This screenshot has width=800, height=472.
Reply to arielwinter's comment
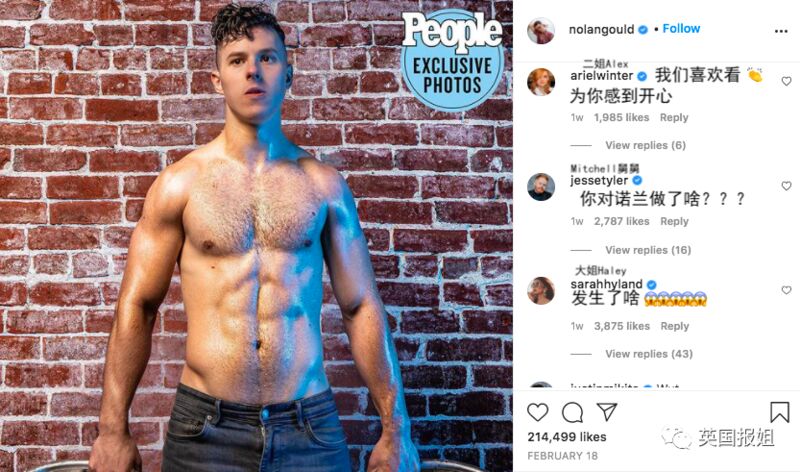coord(674,117)
